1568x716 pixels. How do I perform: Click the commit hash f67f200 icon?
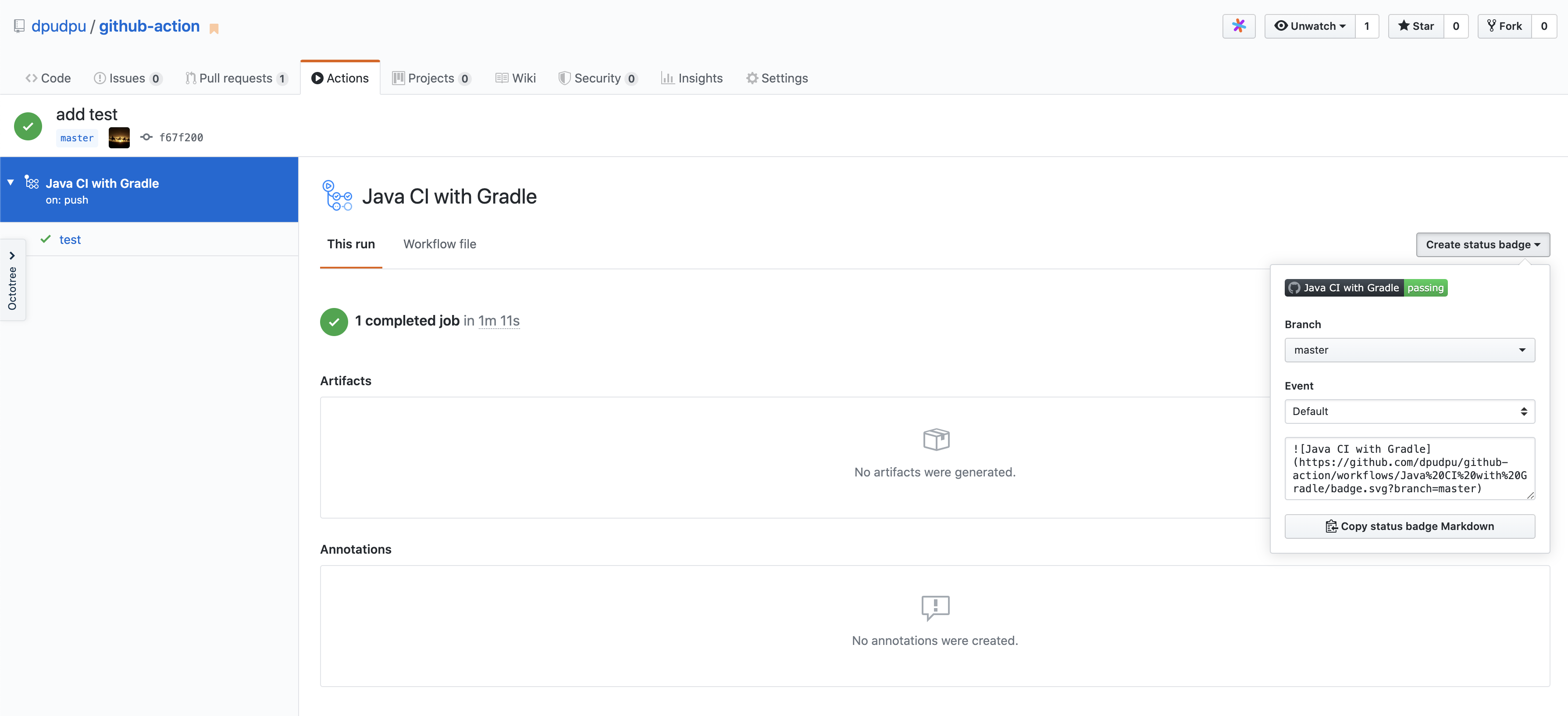click(146, 138)
